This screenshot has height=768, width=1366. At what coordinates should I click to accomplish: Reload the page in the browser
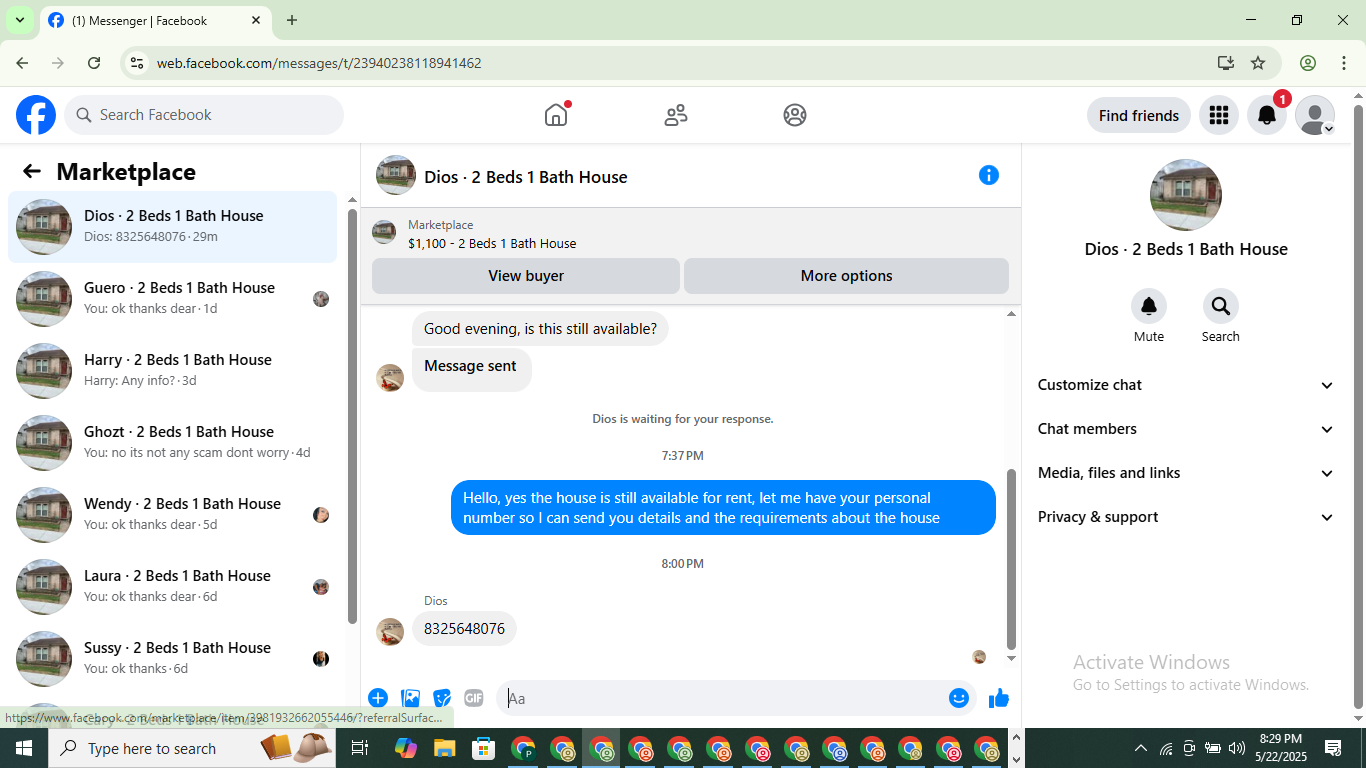[94, 63]
